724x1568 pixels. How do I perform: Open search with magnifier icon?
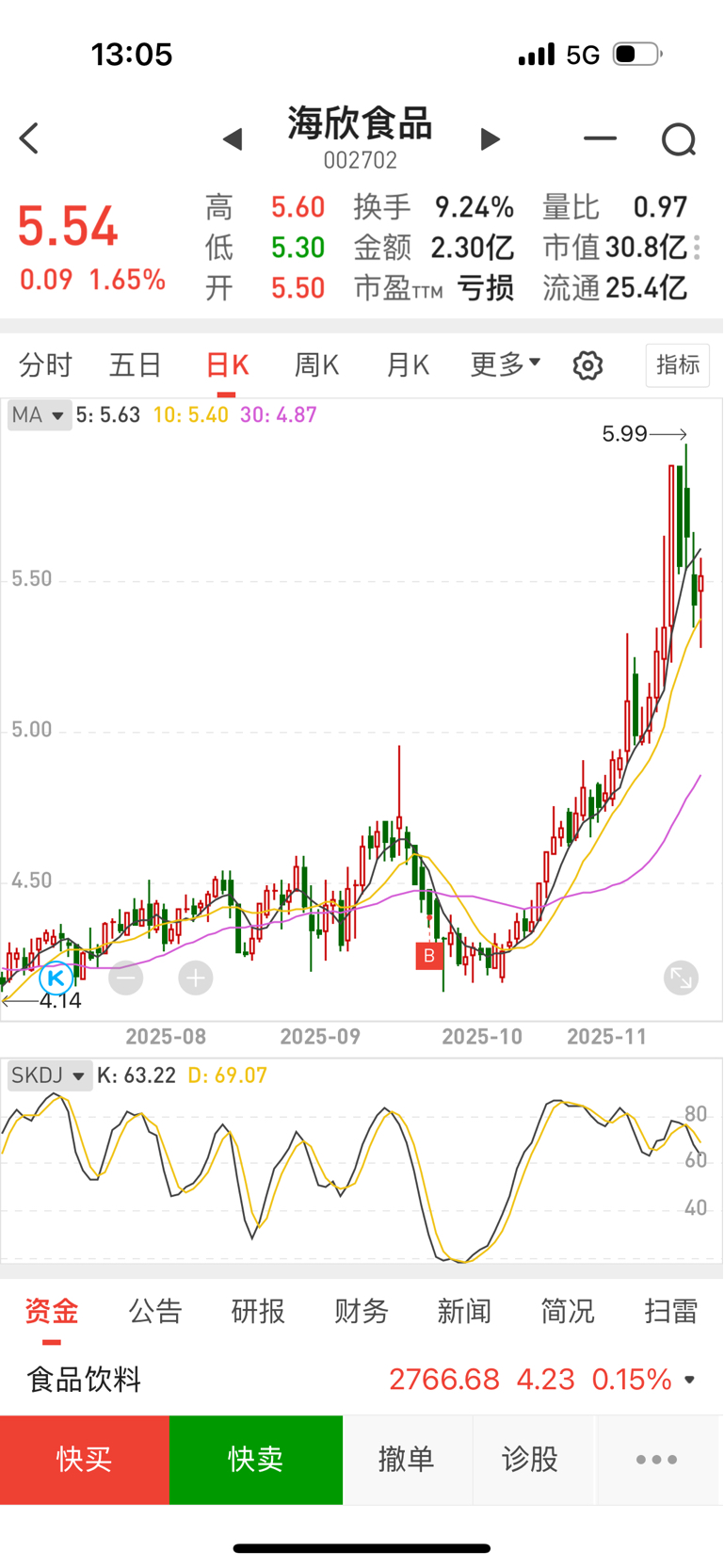pyautogui.click(x=679, y=139)
